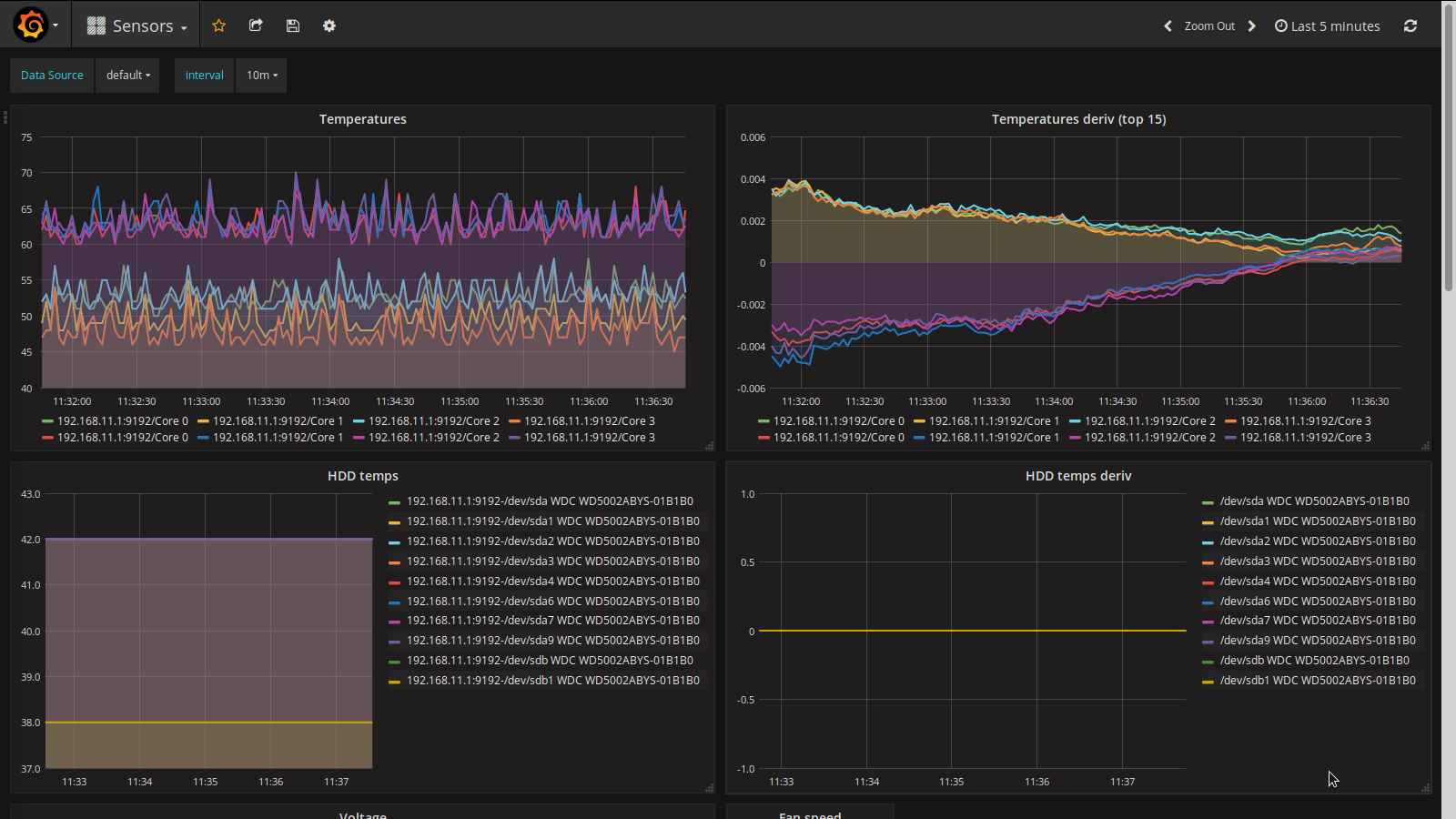Grab HDD temps panel resize handle
This screenshot has width=1456, height=819.
click(709, 788)
